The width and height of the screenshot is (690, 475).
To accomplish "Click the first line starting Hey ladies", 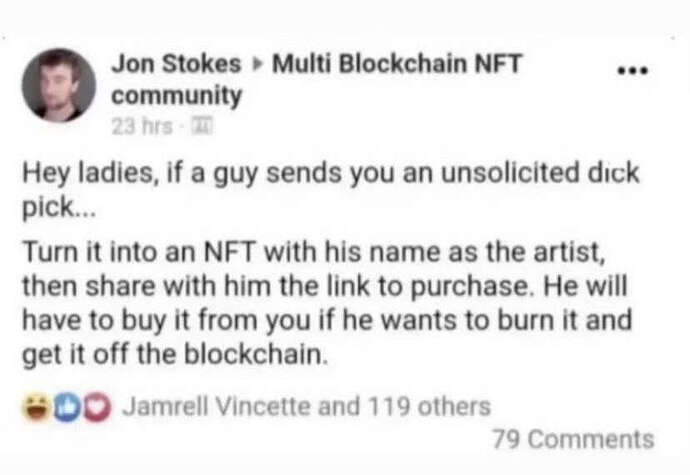I will tap(331, 173).
